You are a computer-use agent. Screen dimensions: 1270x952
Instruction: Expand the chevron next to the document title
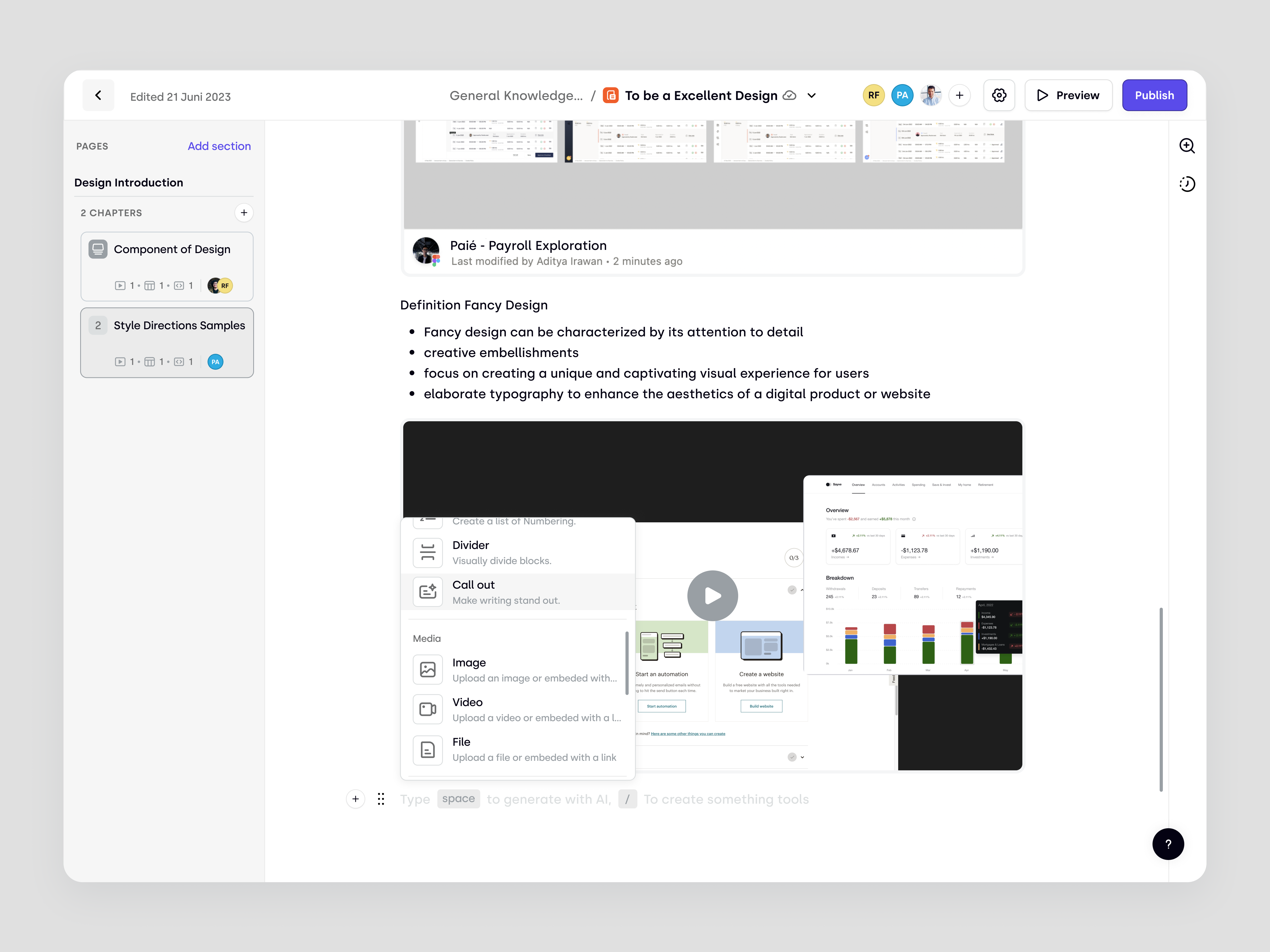click(x=812, y=95)
